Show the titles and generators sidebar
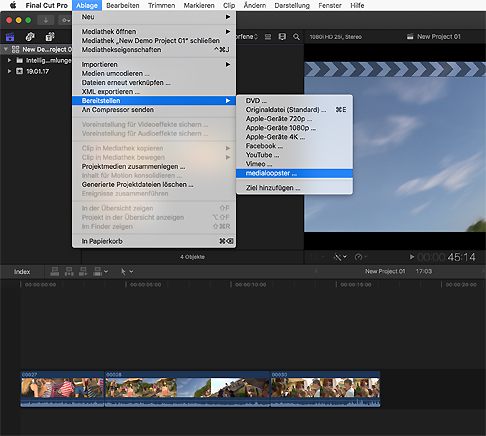The width and height of the screenshot is (486, 436). [50, 36]
